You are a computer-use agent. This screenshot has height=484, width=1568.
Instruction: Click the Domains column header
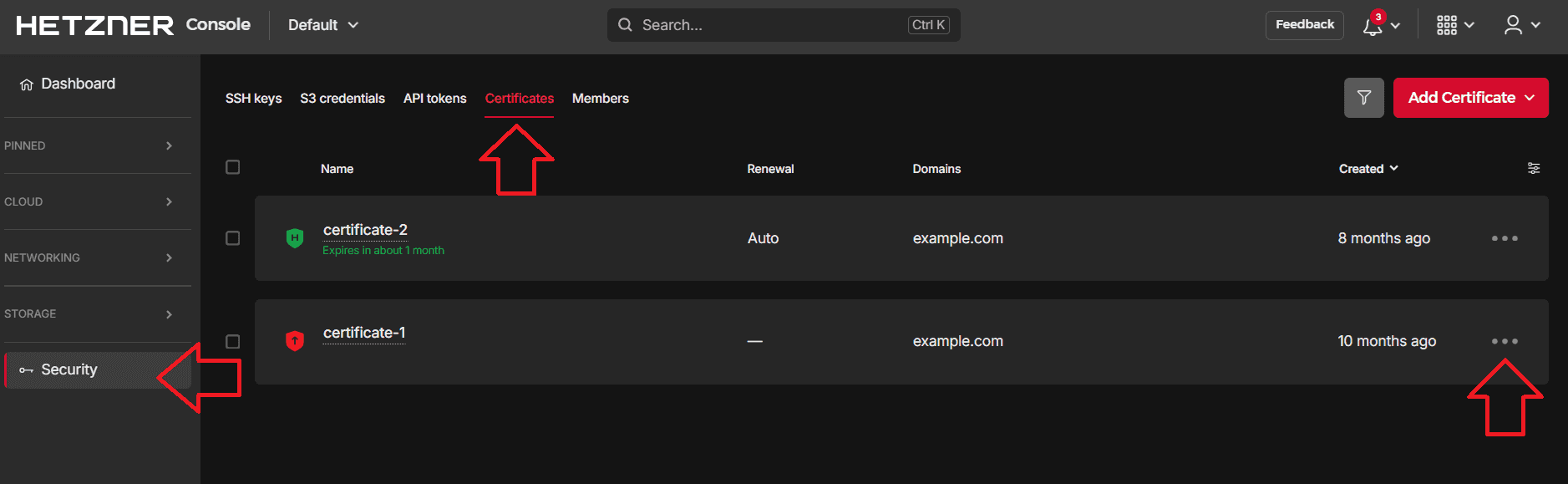[x=936, y=169]
